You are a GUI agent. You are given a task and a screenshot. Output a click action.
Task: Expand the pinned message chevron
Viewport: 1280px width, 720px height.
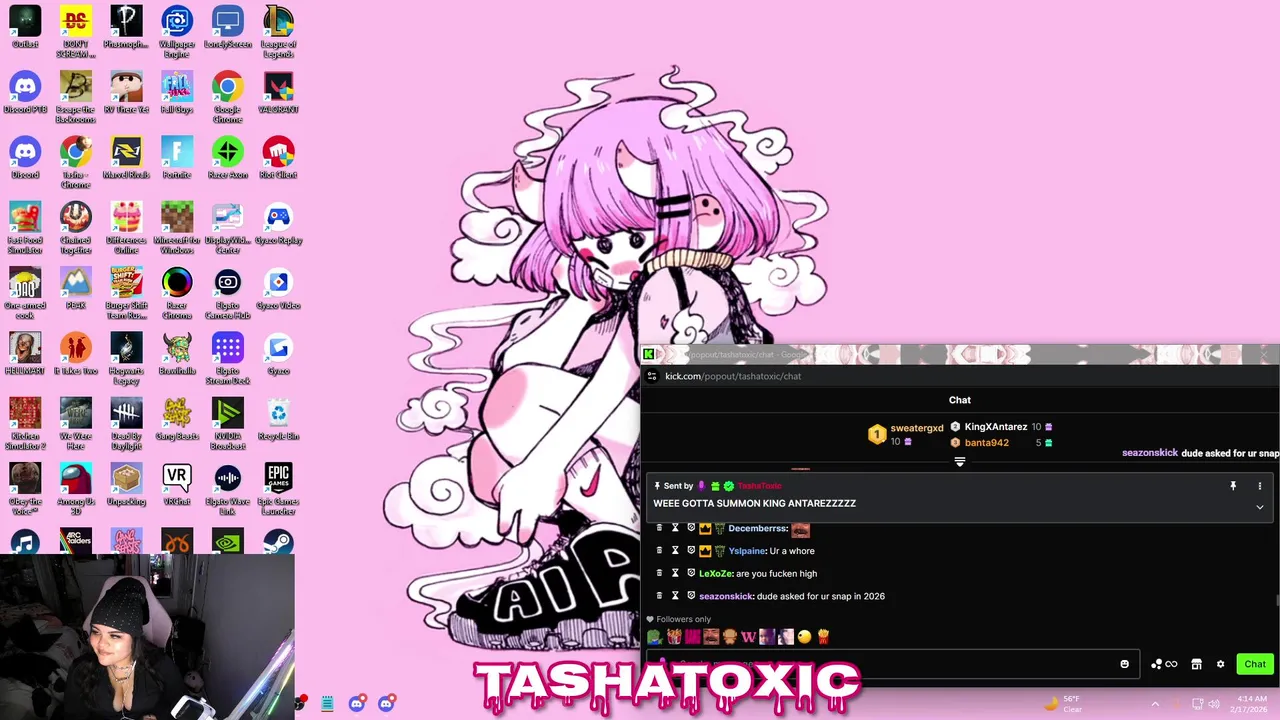click(x=1259, y=507)
